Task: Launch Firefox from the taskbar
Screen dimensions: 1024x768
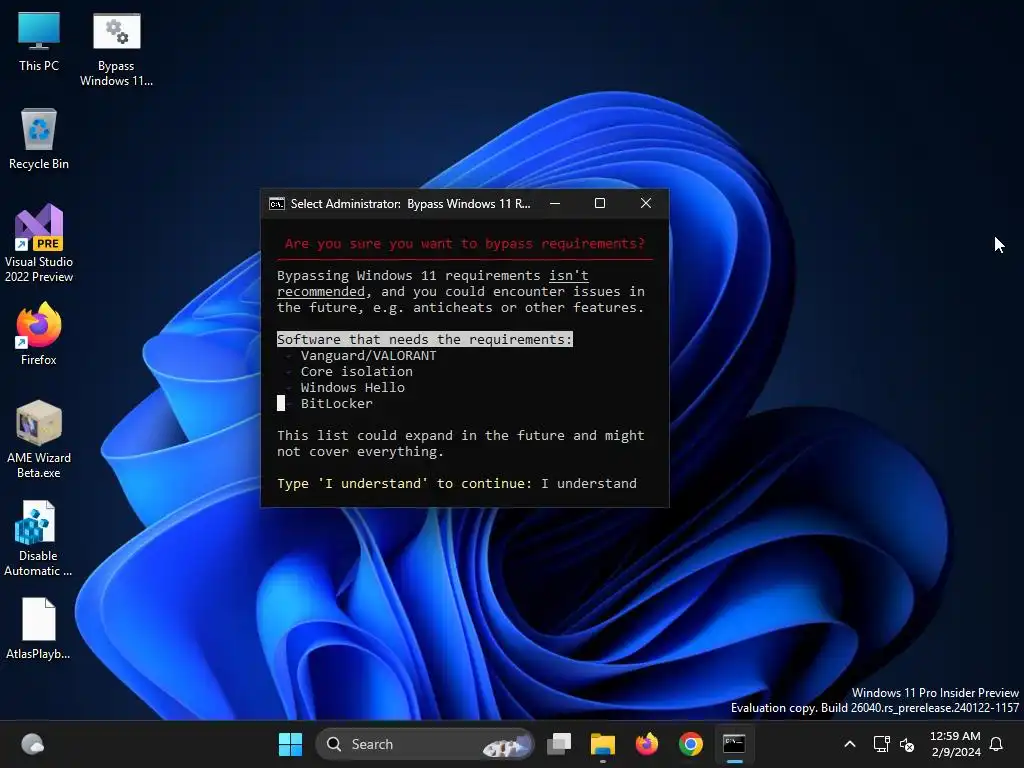Action: pyautogui.click(x=647, y=744)
